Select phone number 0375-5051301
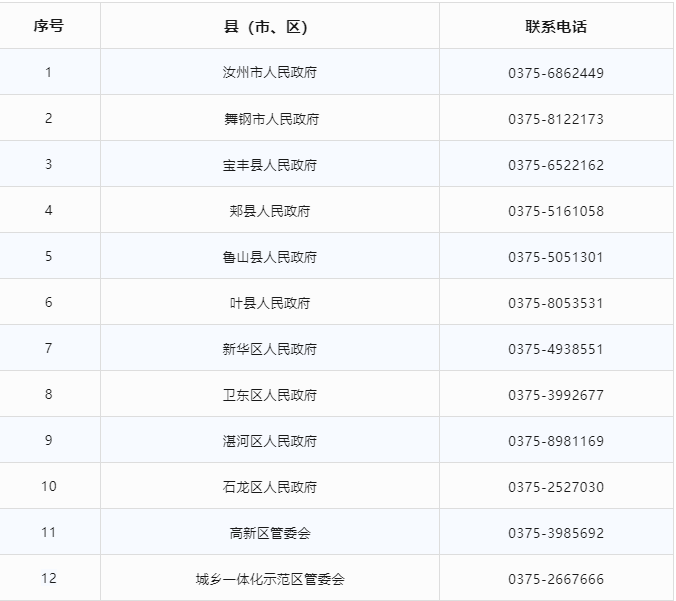Screen dimensions: 676x601 point(556,257)
